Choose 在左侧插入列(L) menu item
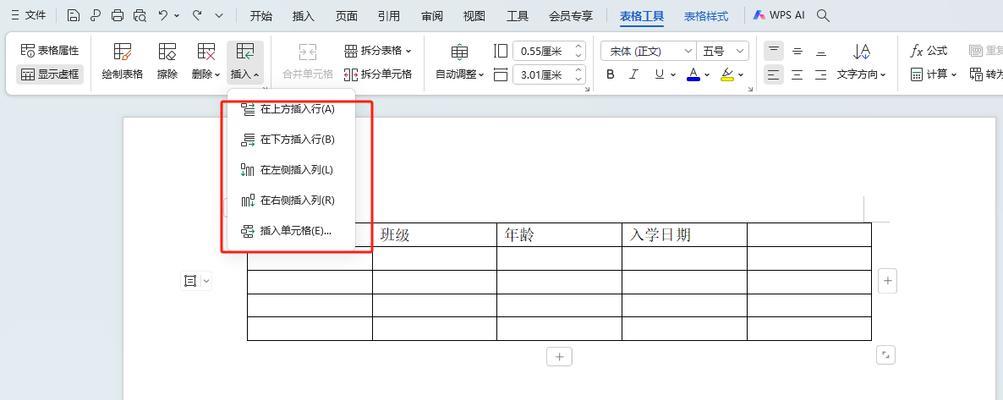 click(291, 170)
